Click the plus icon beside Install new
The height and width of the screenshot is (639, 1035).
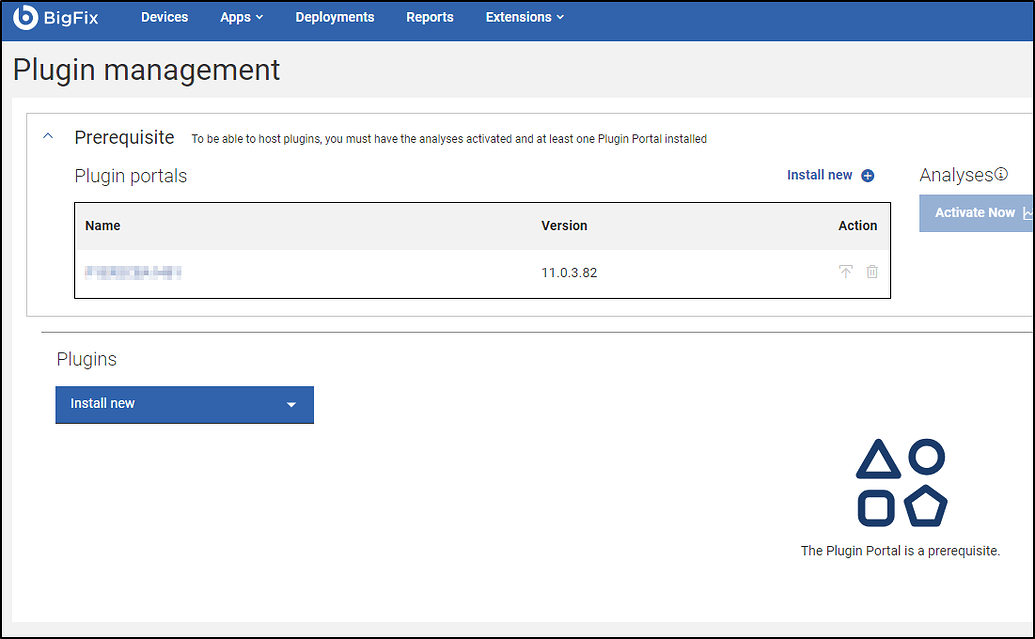[x=867, y=175]
